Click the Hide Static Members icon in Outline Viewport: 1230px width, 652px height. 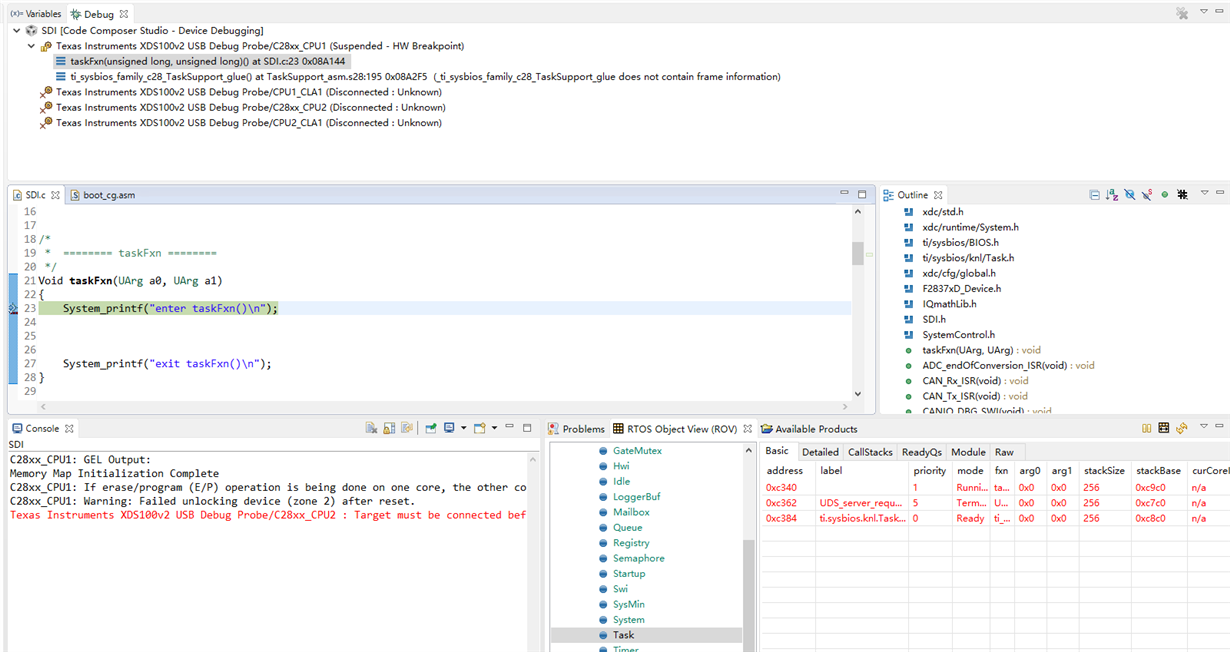pos(1147,195)
